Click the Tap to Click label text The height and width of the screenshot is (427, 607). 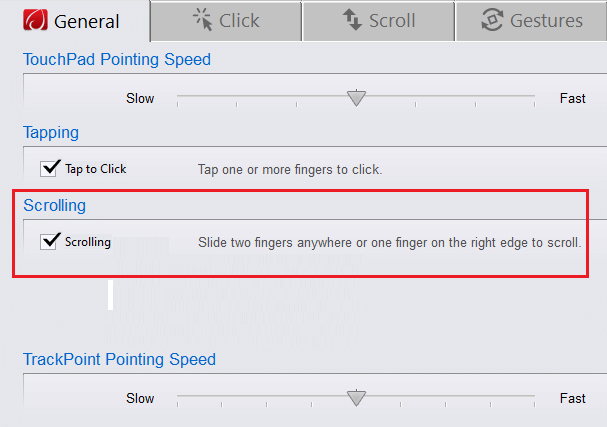pos(96,169)
